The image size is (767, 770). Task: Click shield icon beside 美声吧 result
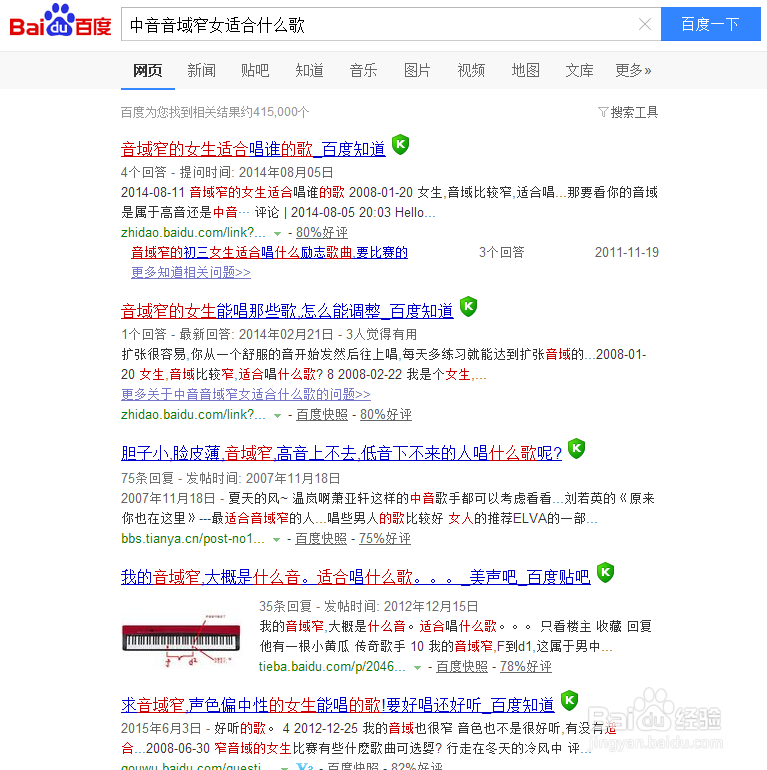pos(605,573)
